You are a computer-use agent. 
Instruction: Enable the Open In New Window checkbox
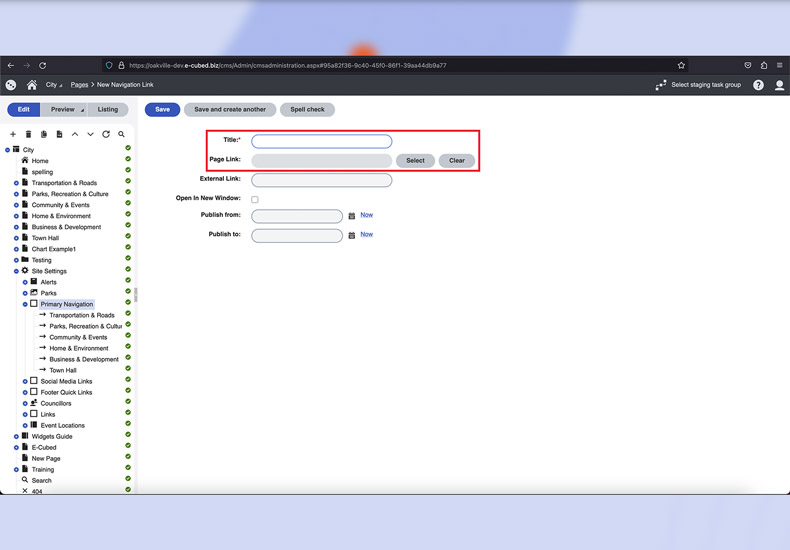pyautogui.click(x=255, y=200)
